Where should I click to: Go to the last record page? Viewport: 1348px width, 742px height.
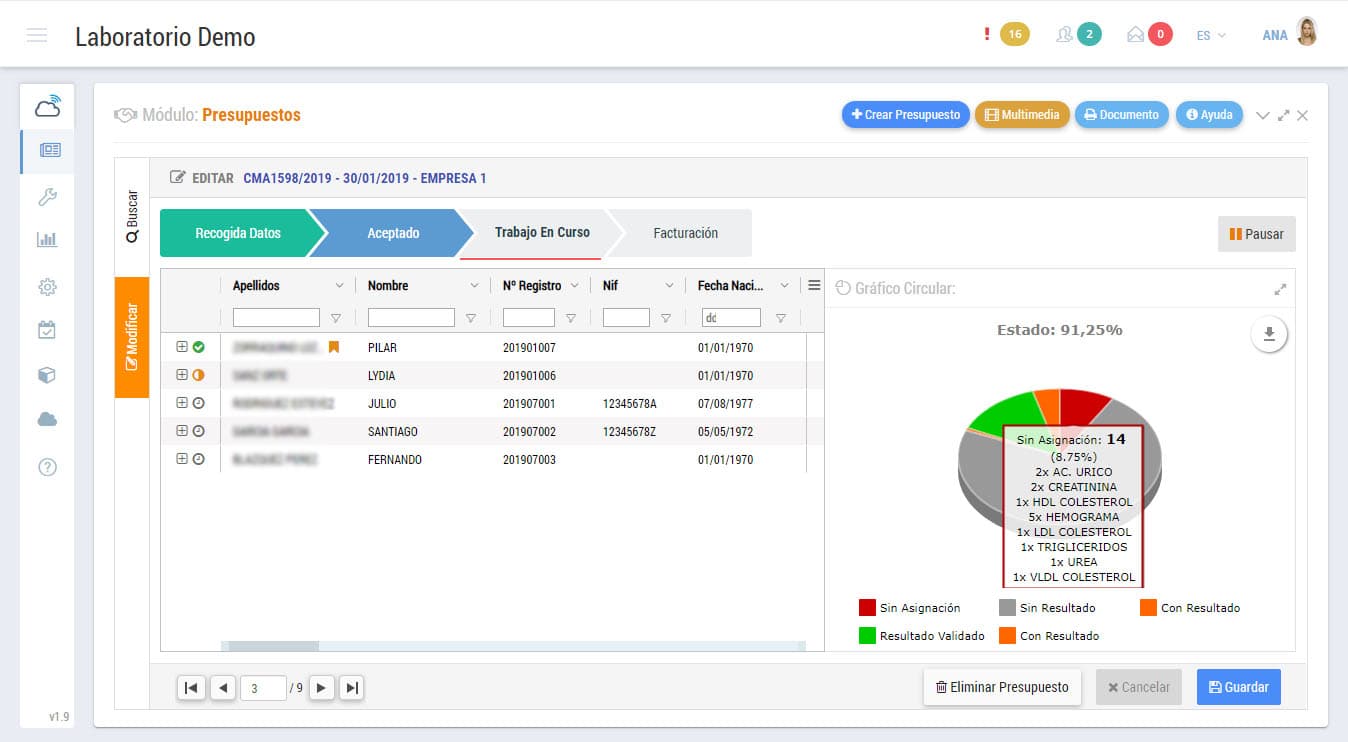(351, 688)
